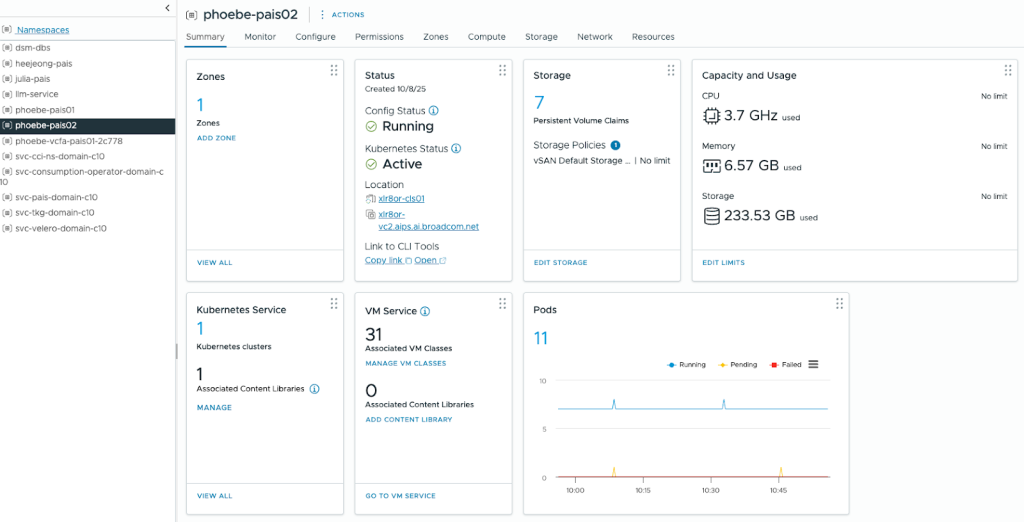
Task: Open the Actions dropdown menu
Action: tap(342, 15)
